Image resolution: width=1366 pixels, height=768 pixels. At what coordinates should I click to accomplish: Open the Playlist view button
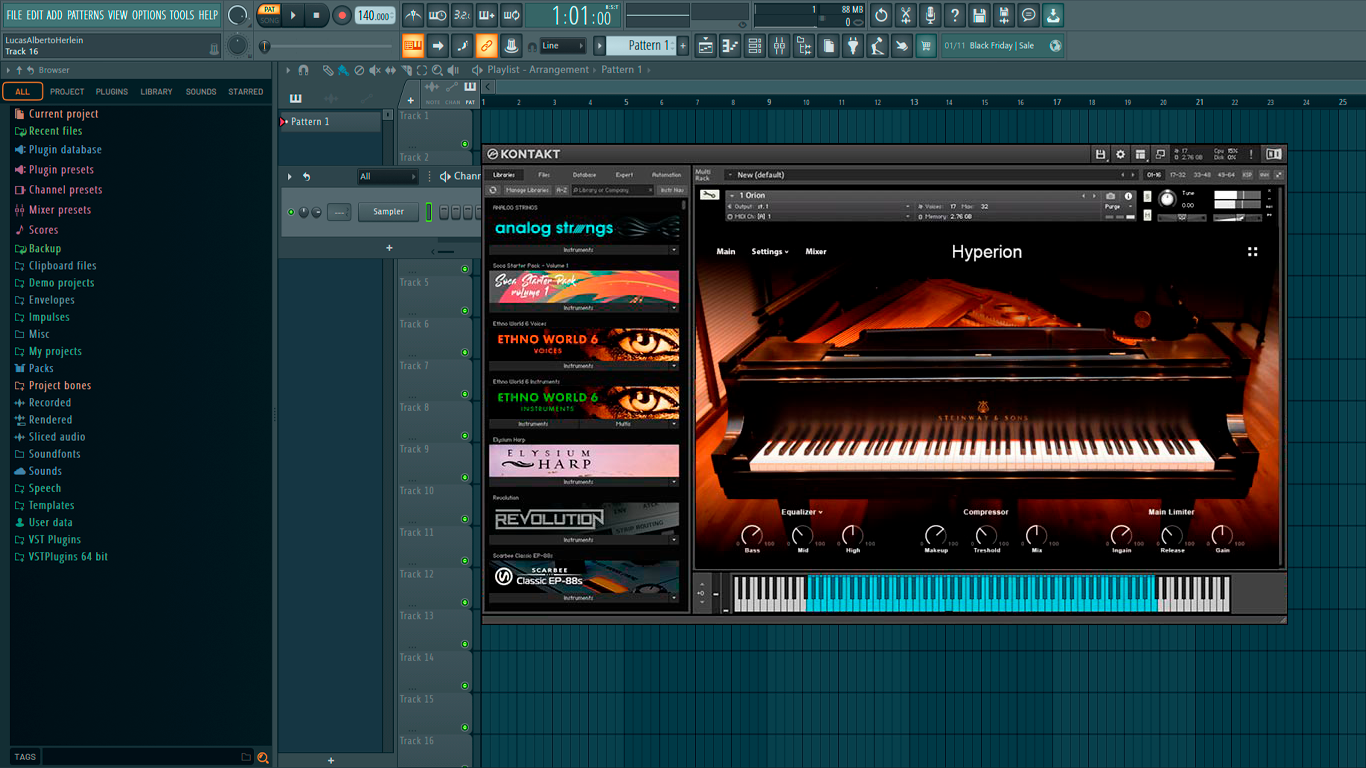[x=705, y=45]
